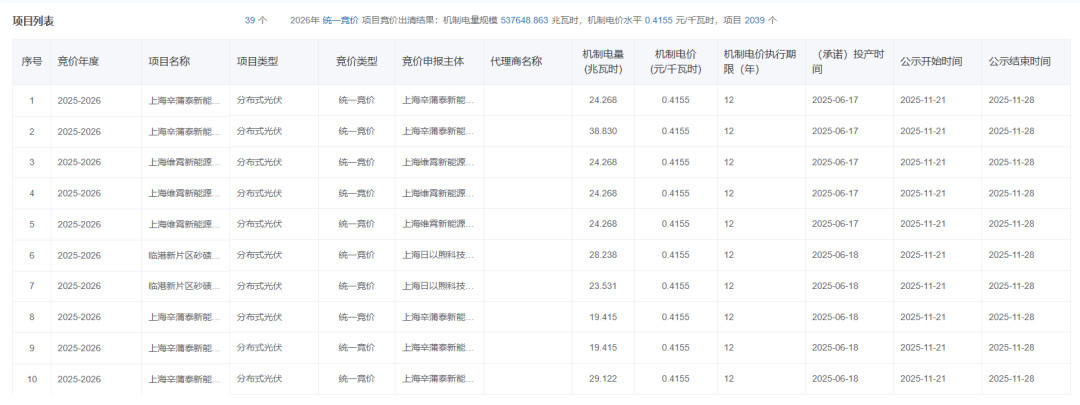
Task: Select the 38.830 volume cell in row 2
Action: 603,131
